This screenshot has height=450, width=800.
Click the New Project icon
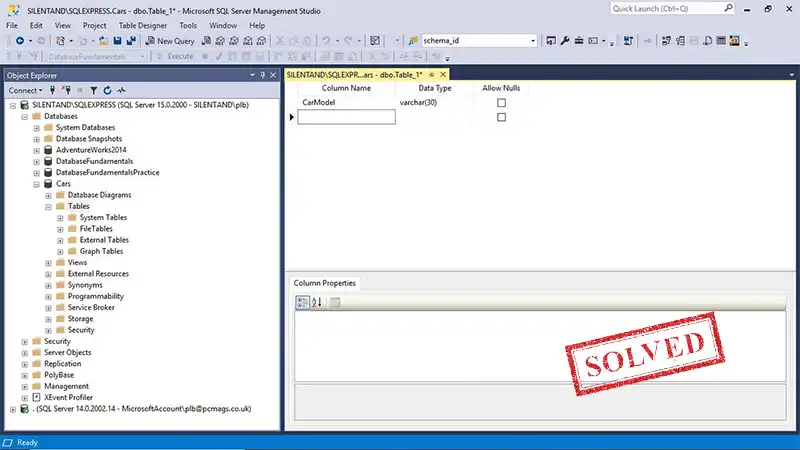(x=60, y=41)
